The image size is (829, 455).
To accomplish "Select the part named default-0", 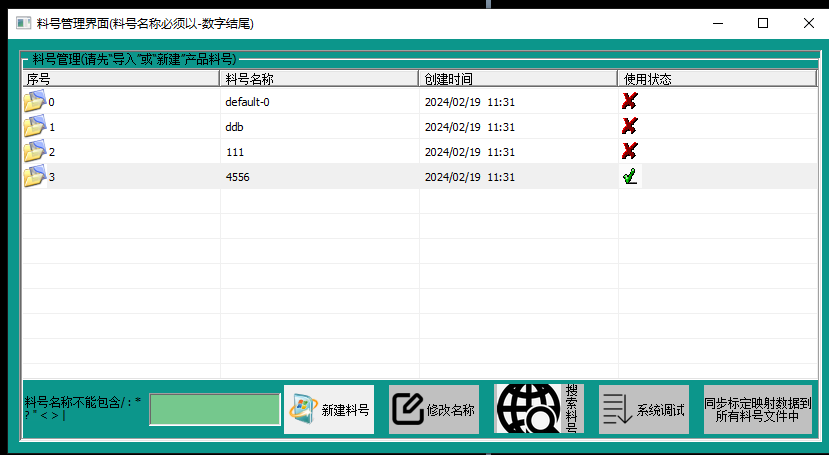I will point(247,102).
